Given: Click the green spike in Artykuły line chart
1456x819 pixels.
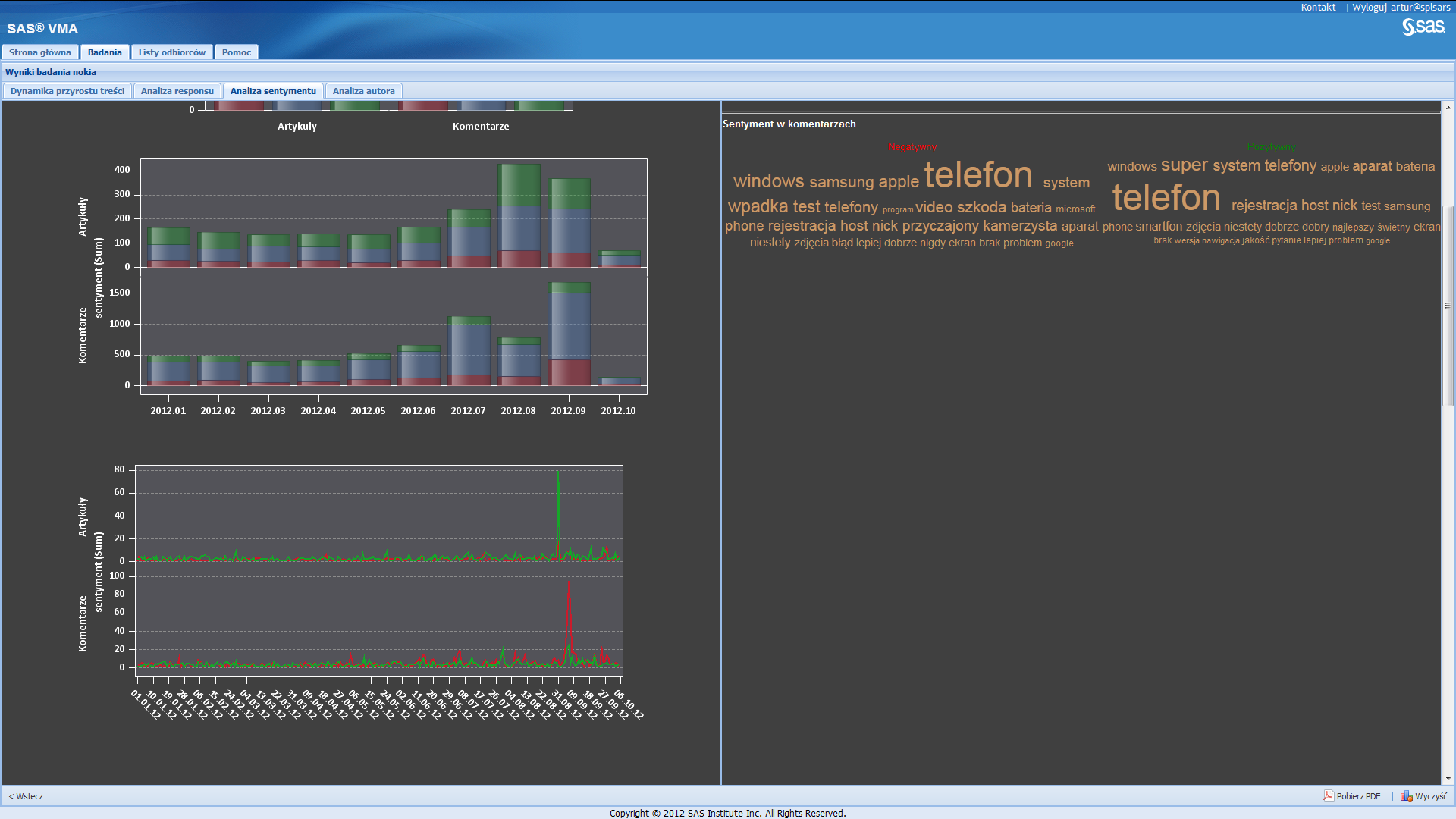Looking at the screenshot, I should coord(559,516).
